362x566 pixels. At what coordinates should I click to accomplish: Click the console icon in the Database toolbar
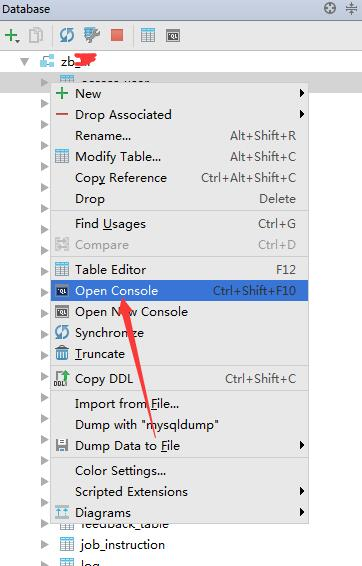pos(173,36)
